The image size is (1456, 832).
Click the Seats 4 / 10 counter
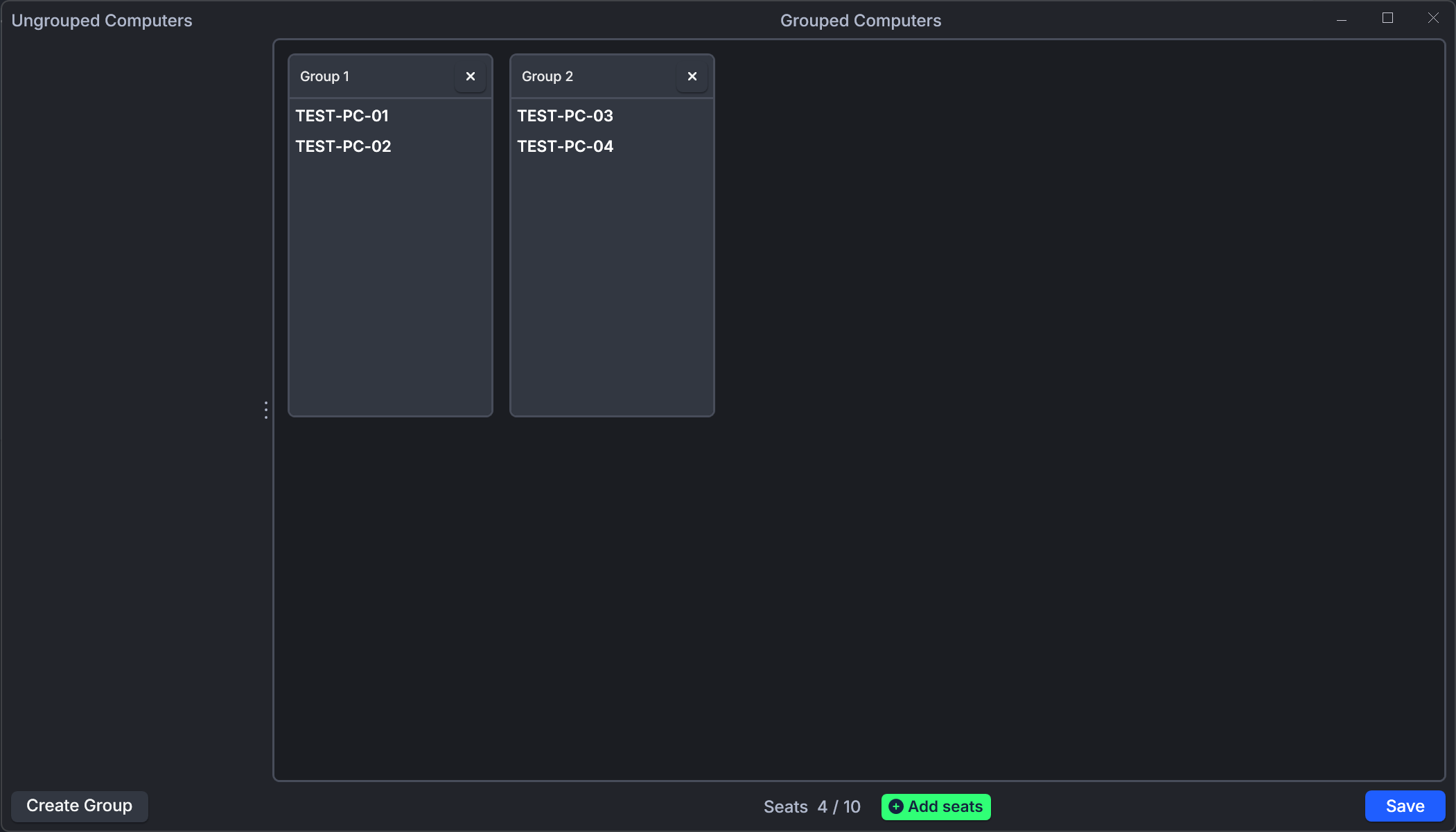coord(812,806)
